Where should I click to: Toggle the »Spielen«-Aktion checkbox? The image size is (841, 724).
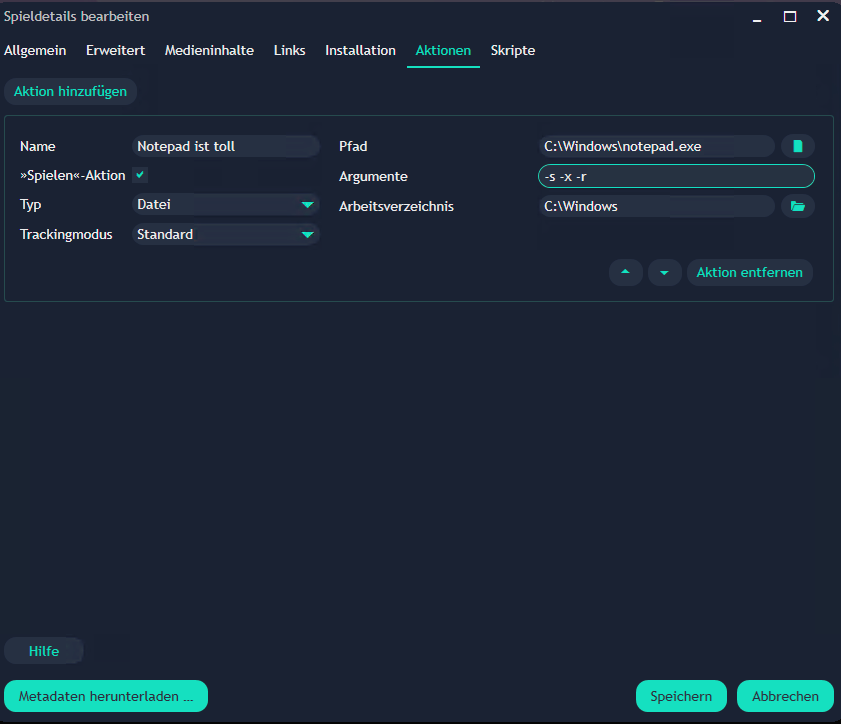click(x=140, y=175)
